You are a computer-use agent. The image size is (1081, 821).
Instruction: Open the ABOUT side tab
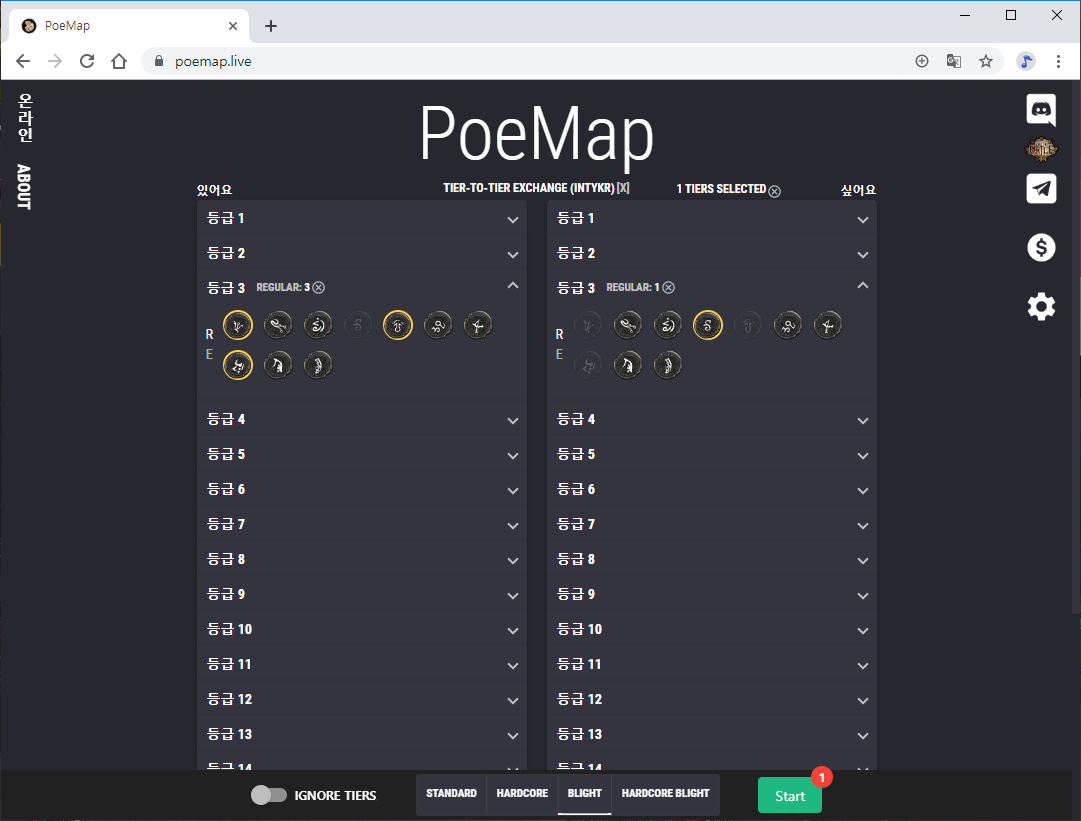(24, 187)
